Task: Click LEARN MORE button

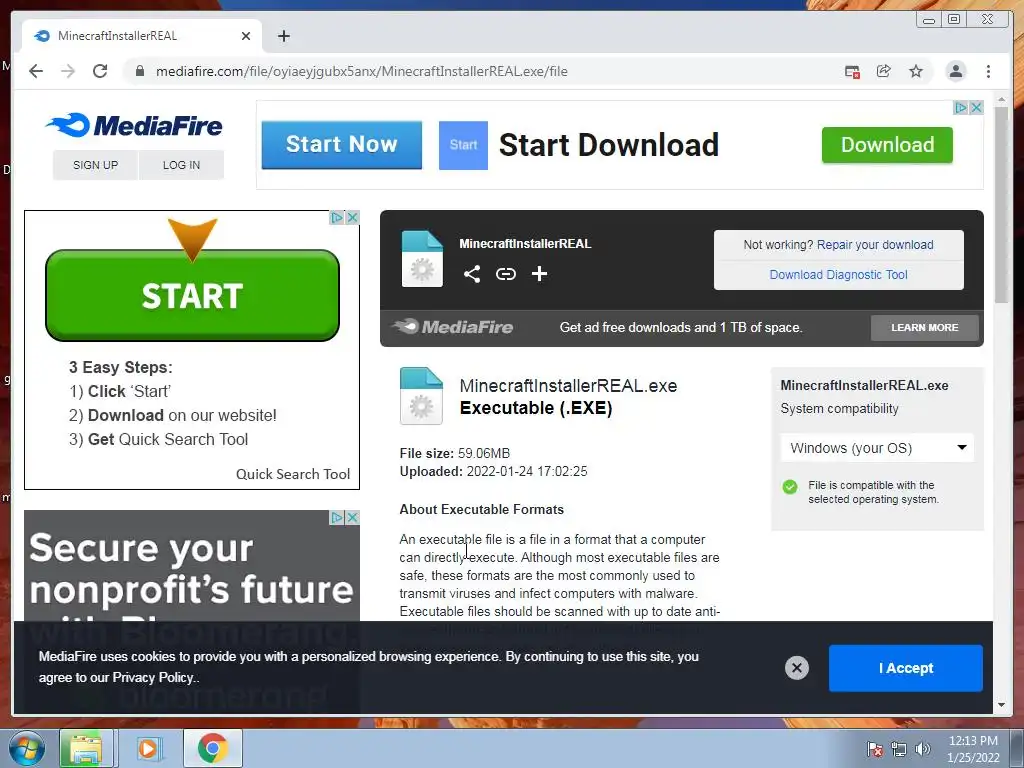Action: tap(924, 327)
